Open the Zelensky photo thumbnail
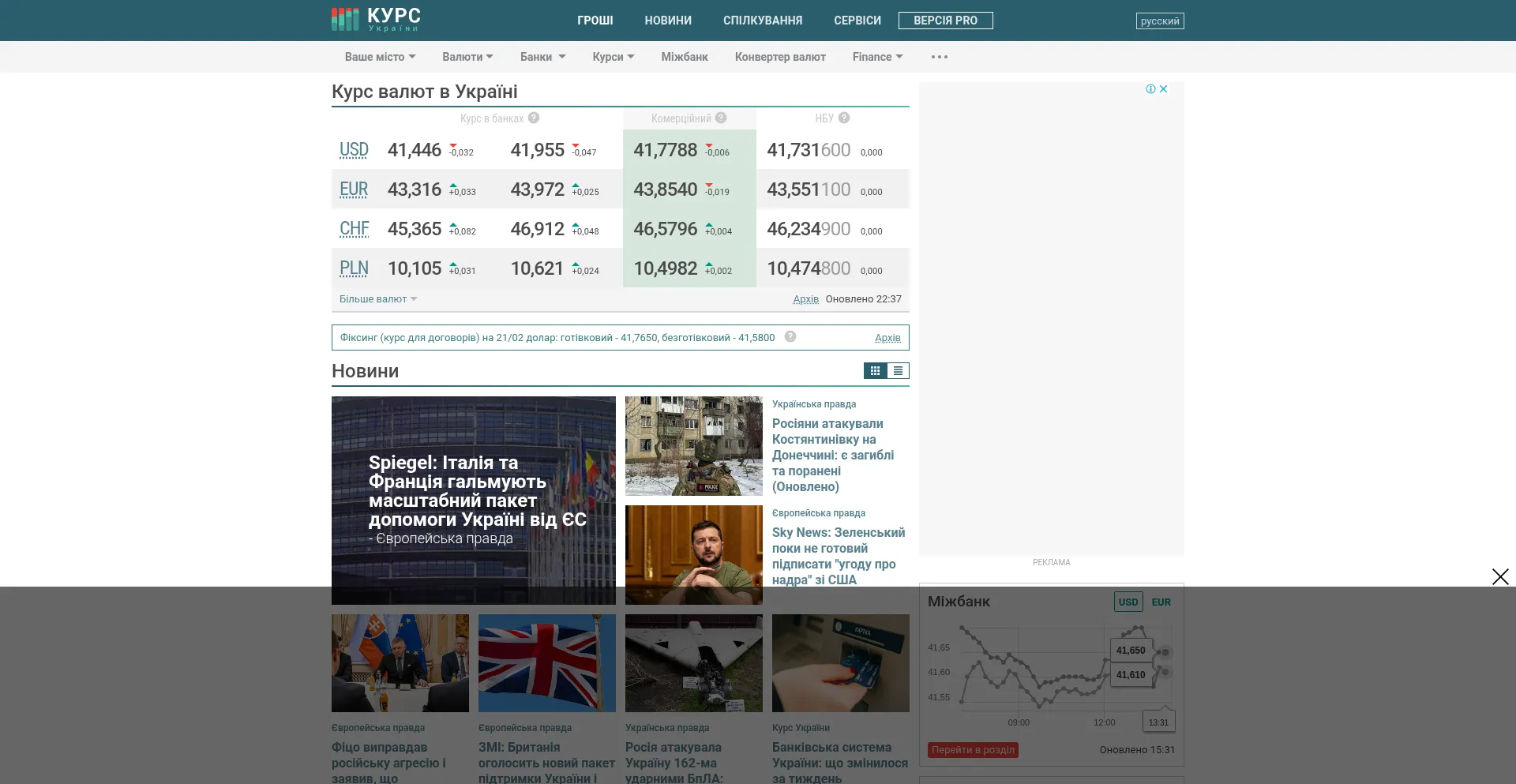This screenshot has width=1516, height=784. click(694, 555)
